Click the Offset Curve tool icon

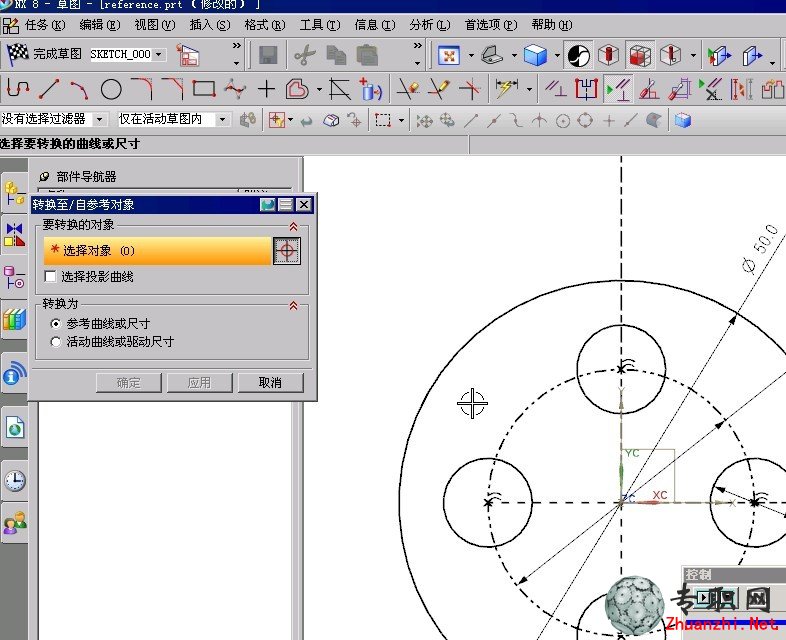tap(297, 89)
